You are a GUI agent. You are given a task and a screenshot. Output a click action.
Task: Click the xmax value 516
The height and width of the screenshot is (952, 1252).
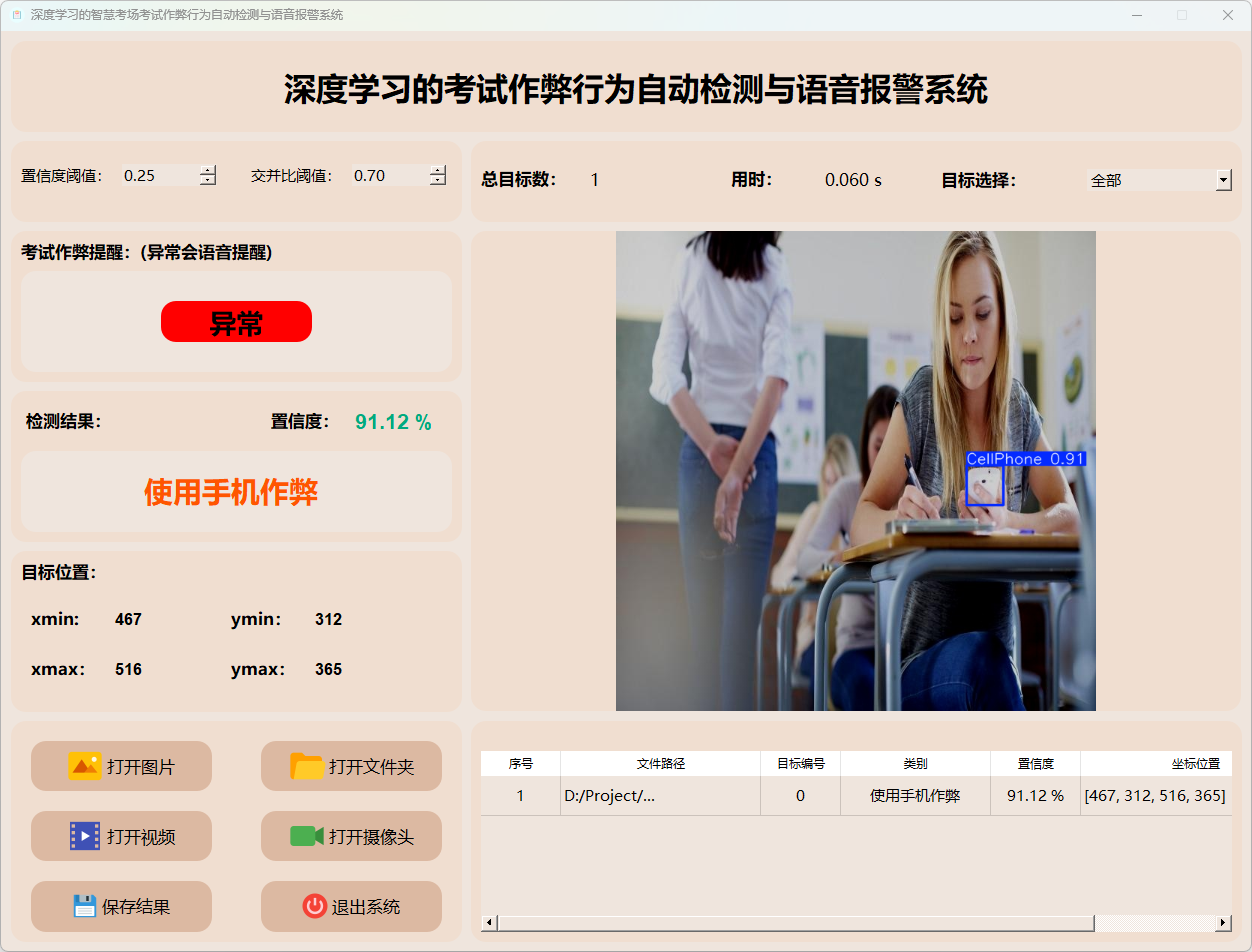[x=128, y=670]
